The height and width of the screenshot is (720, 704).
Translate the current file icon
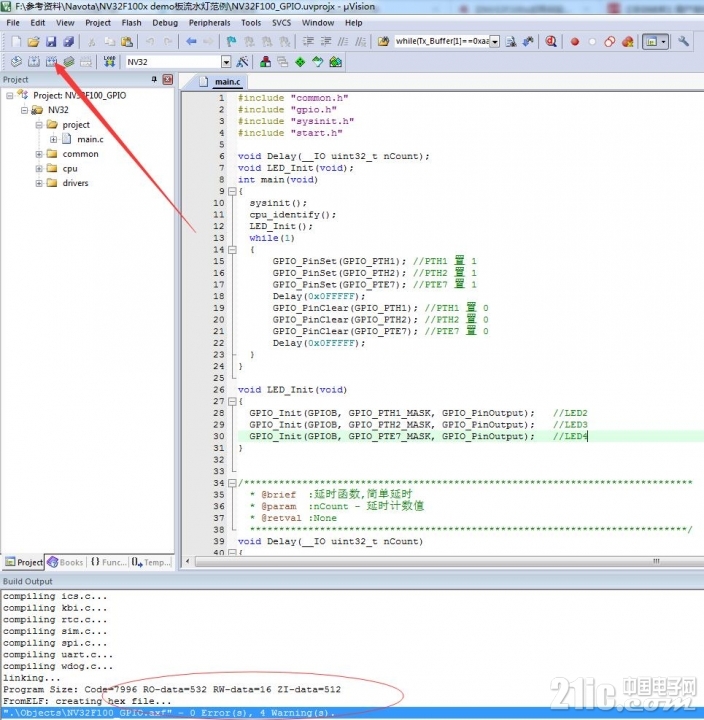coord(16,62)
